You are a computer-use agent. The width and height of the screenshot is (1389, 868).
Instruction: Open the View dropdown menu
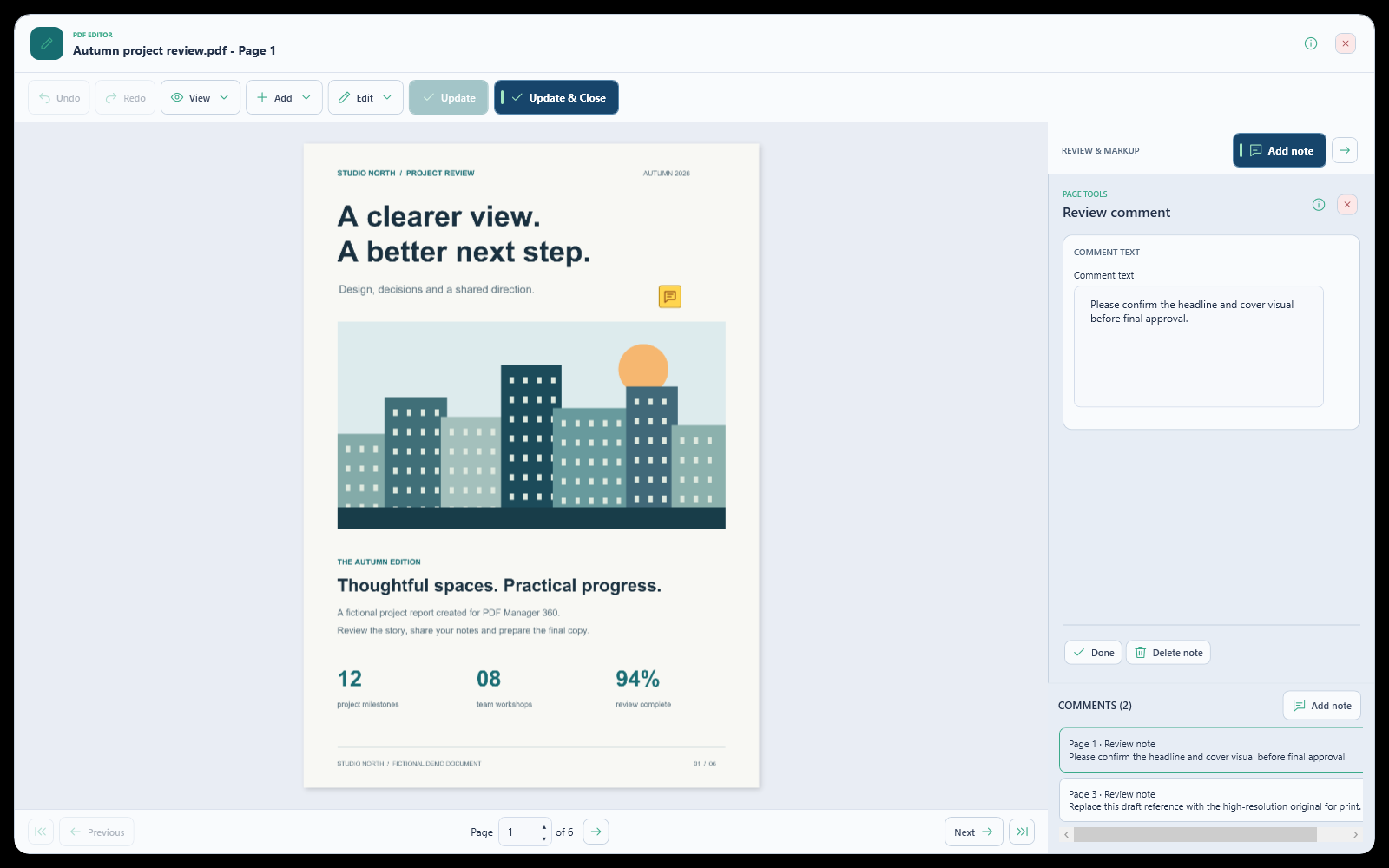point(201,98)
